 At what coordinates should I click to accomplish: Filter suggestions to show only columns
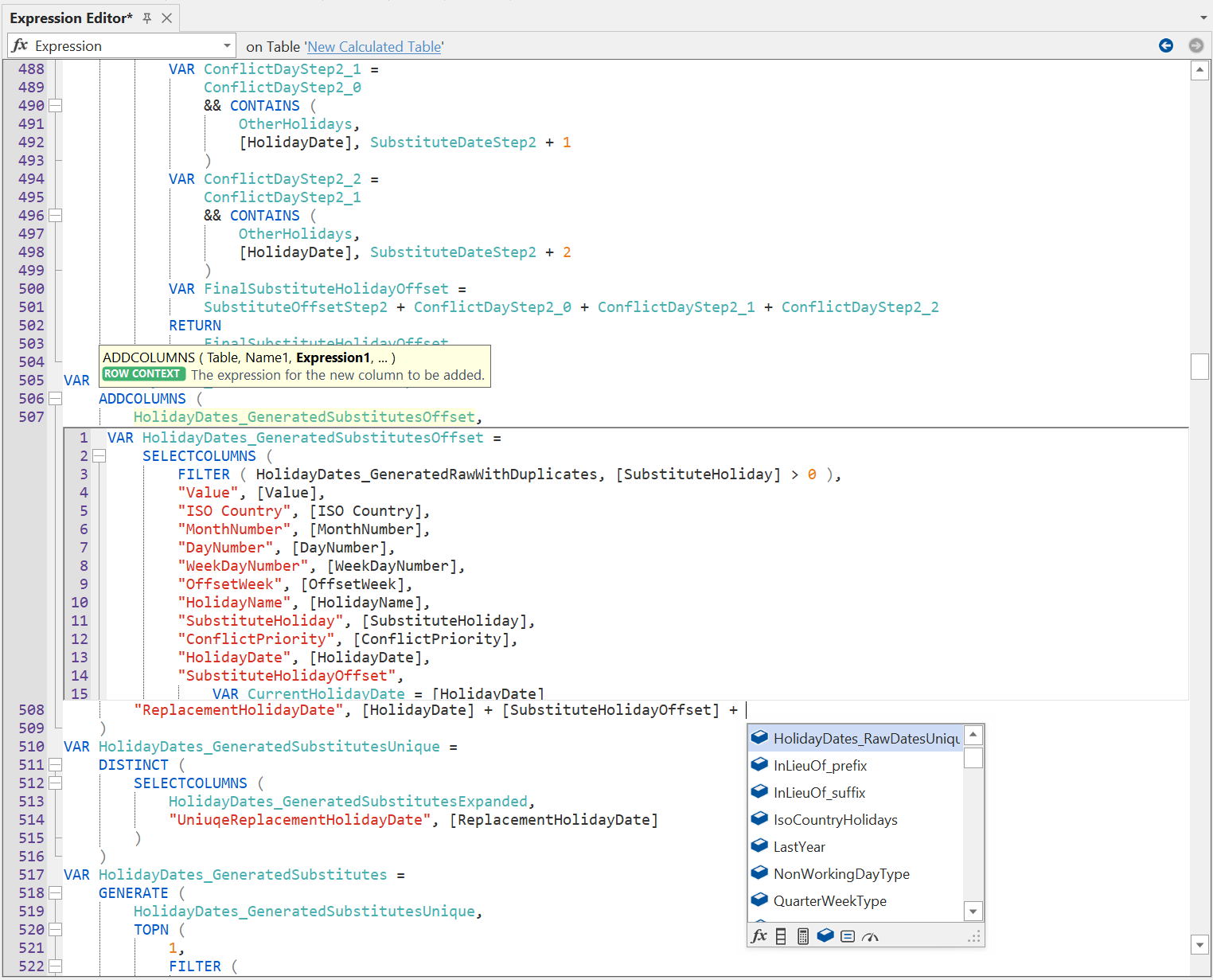[x=781, y=936]
